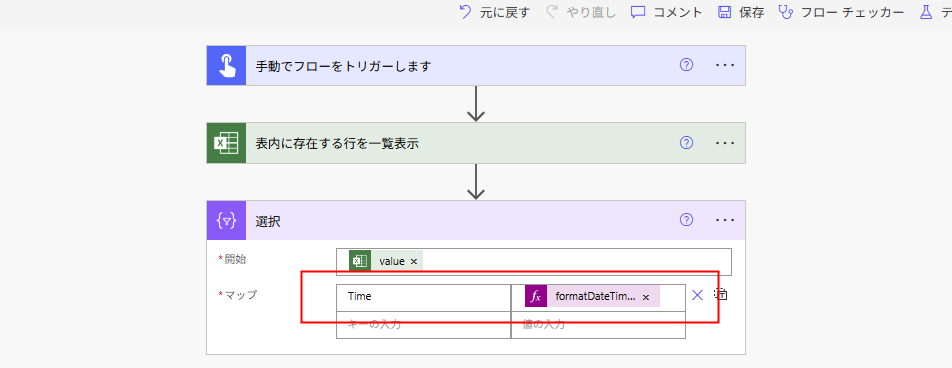The image size is (952, 368).
Task: Open help for 表内に存在する行を一覧表示
Action: pos(686,143)
